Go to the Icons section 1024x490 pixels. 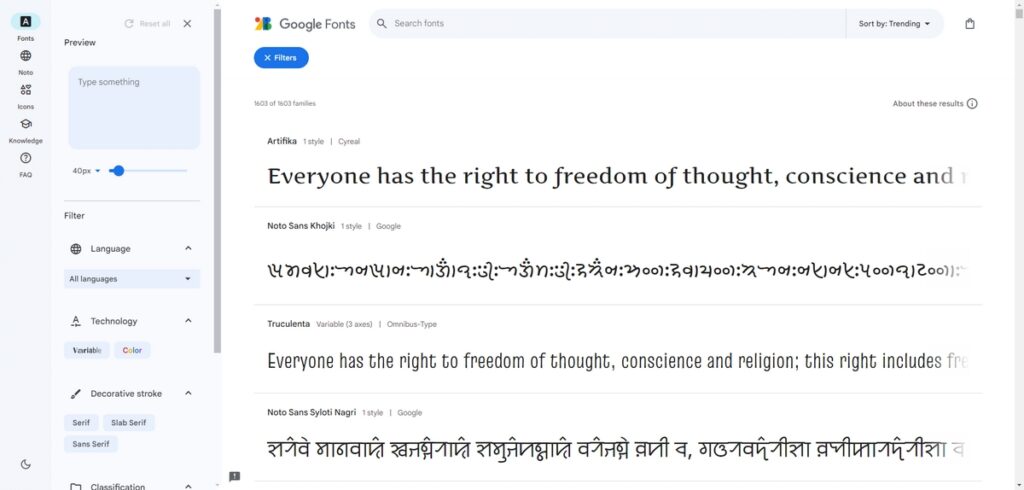pos(25,90)
